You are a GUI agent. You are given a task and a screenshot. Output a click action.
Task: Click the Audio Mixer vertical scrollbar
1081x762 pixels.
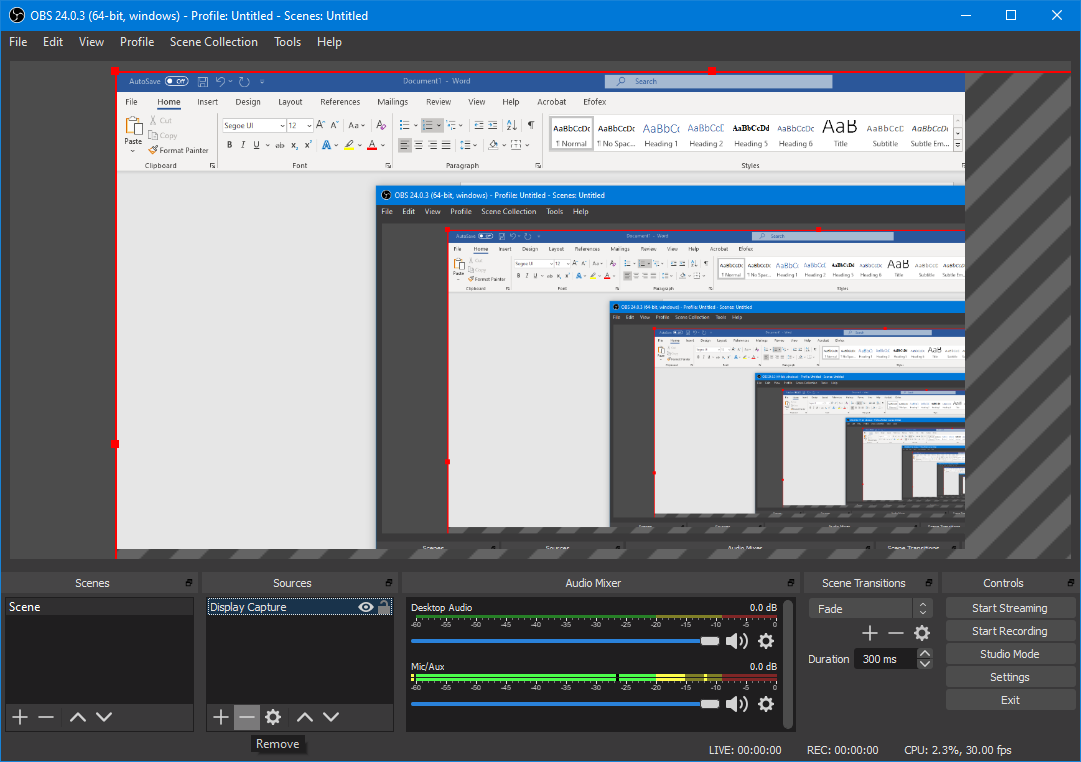[788, 662]
